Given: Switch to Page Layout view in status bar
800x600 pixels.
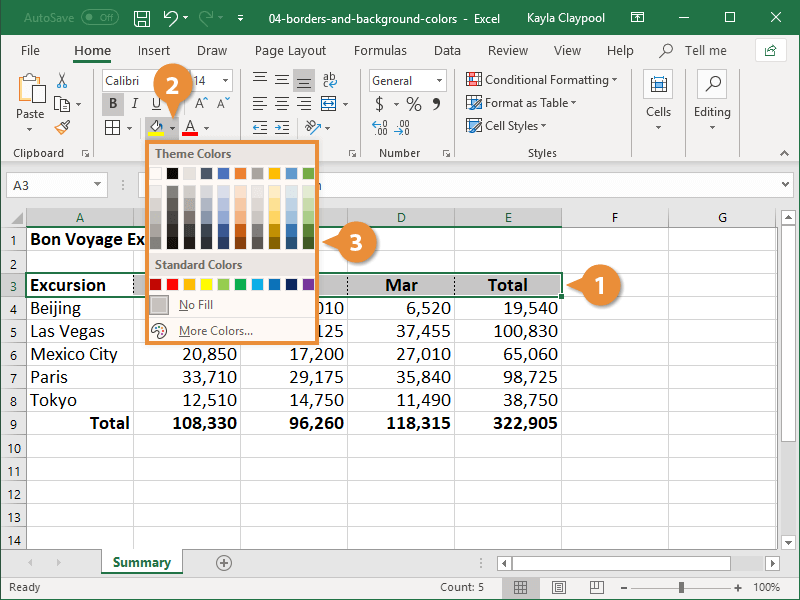Looking at the screenshot, I should pyautogui.click(x=558, y=587).
